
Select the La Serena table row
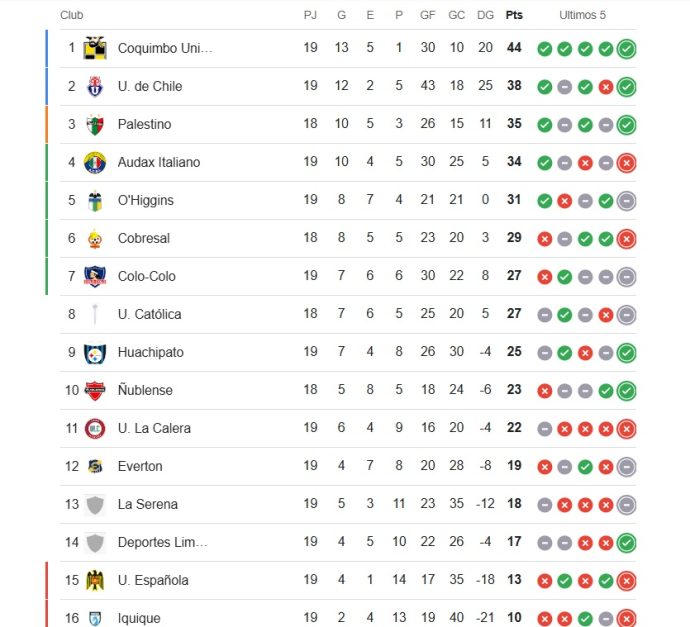tap(348, 504)
